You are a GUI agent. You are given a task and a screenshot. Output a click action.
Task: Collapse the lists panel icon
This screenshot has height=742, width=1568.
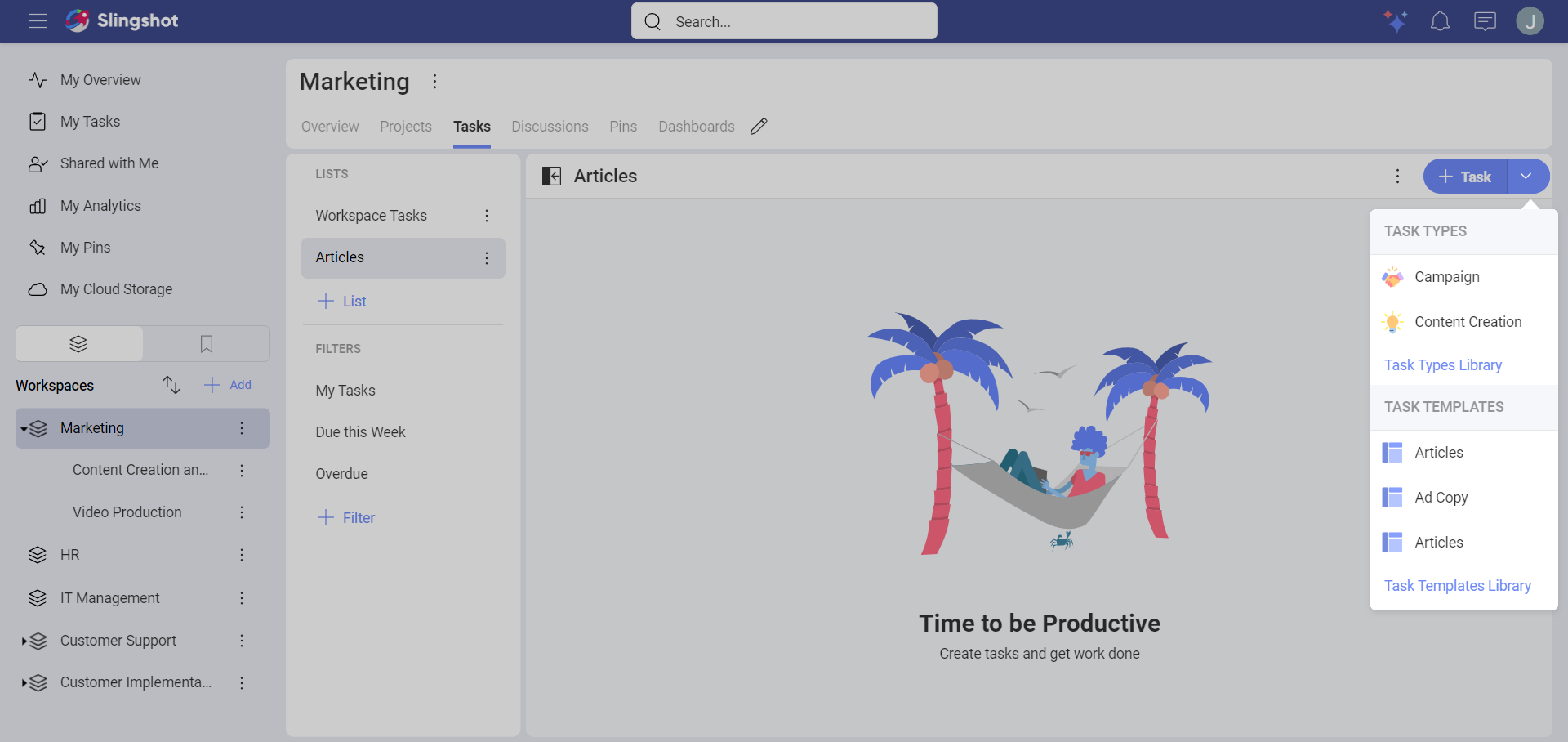pos(552,177)
